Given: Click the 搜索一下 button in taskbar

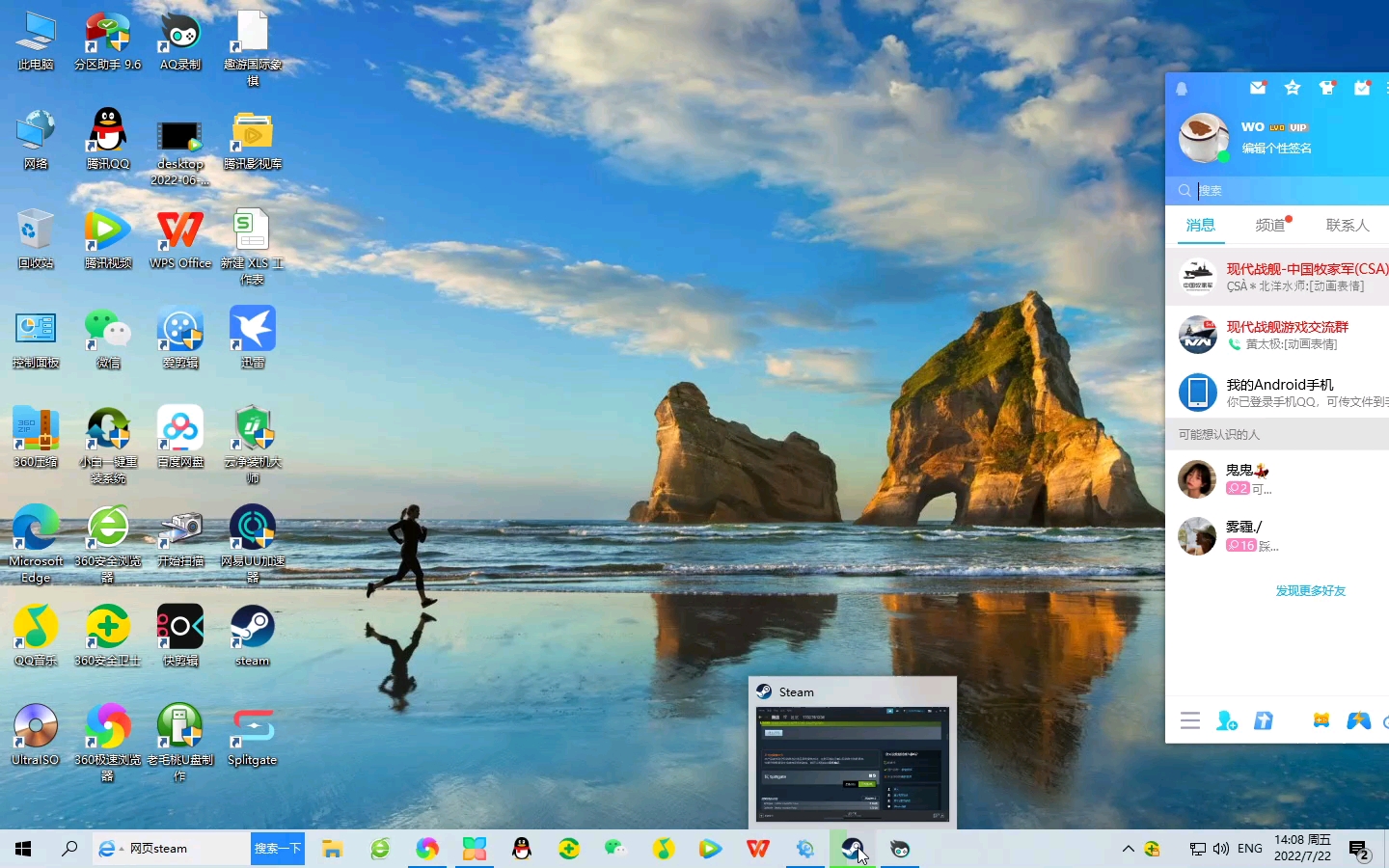Looking at the screenshot, I should [x=278, y=849].
